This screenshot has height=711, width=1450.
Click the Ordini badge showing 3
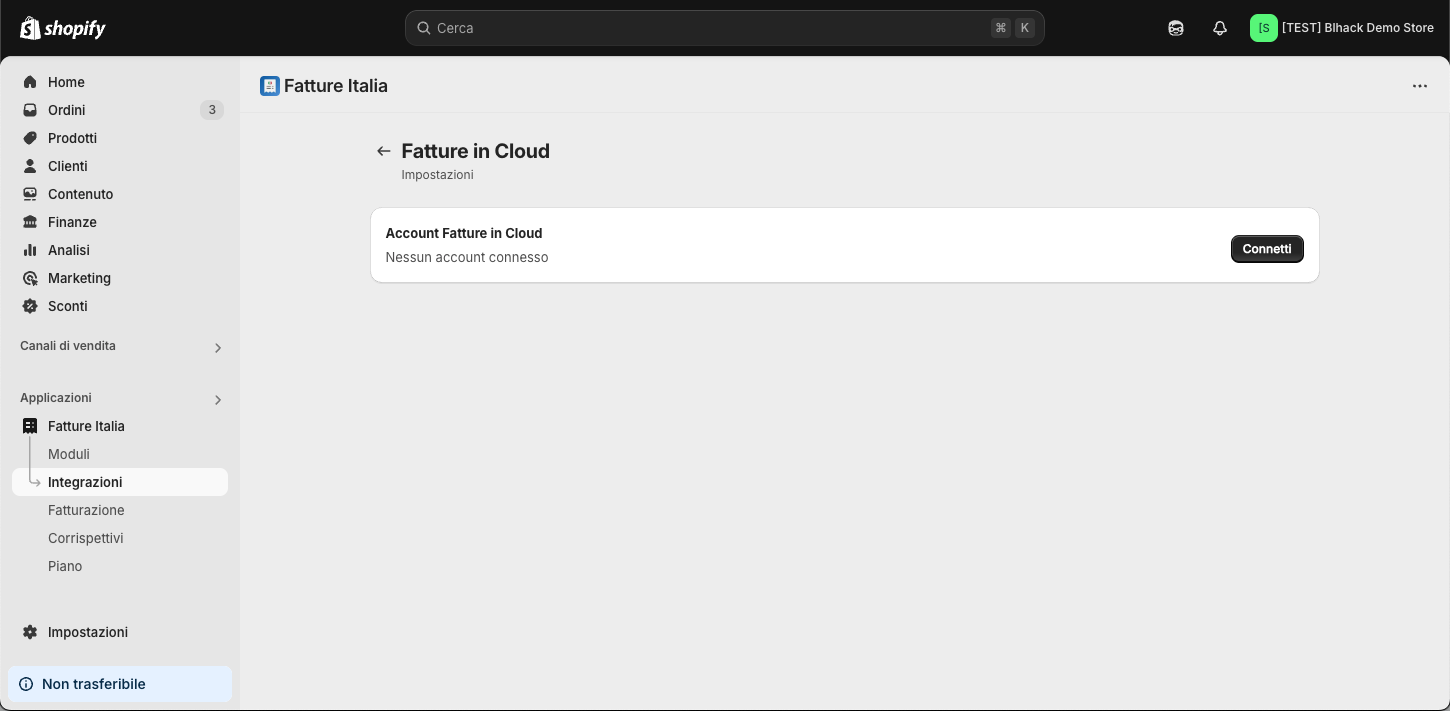[x=211, y=110]
